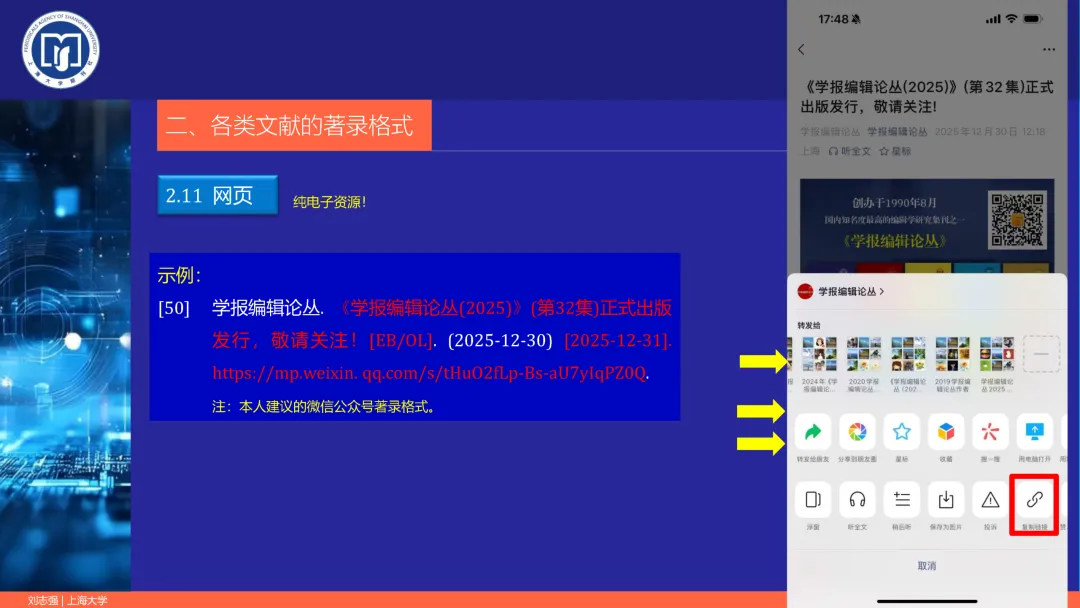Tap the iOS home indicator bar
The height and width of the screenshot is (608, 1080).
[926, 601]
